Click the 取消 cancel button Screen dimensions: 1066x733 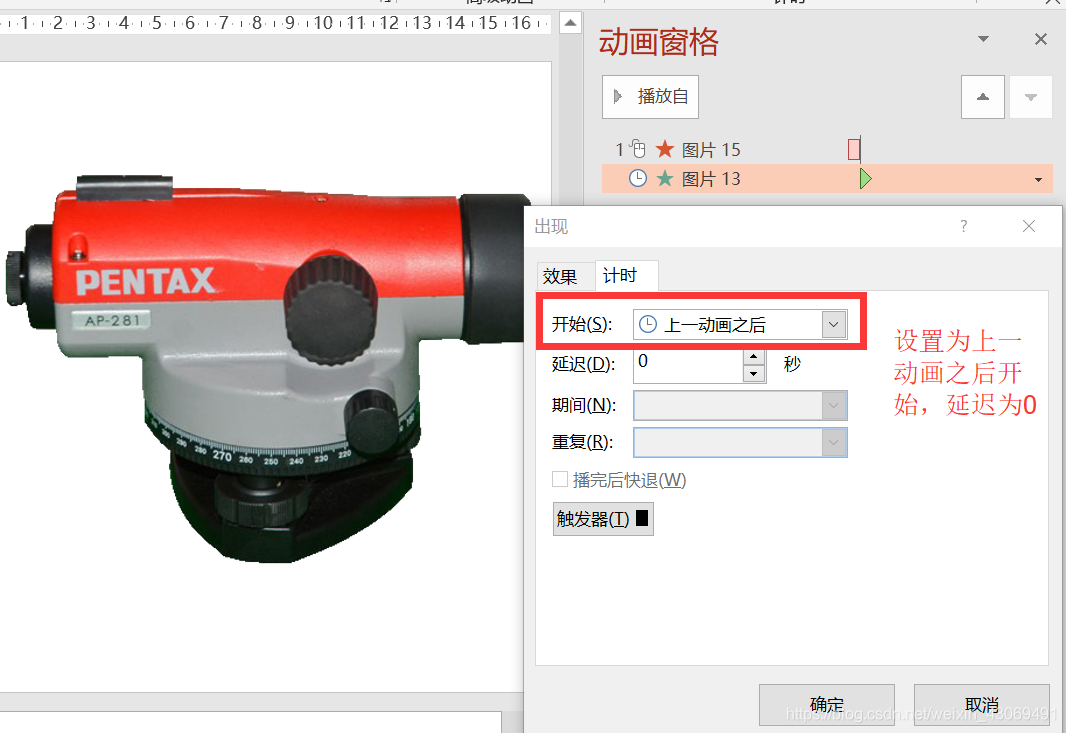pyautogui.click(x=982, y=705)
